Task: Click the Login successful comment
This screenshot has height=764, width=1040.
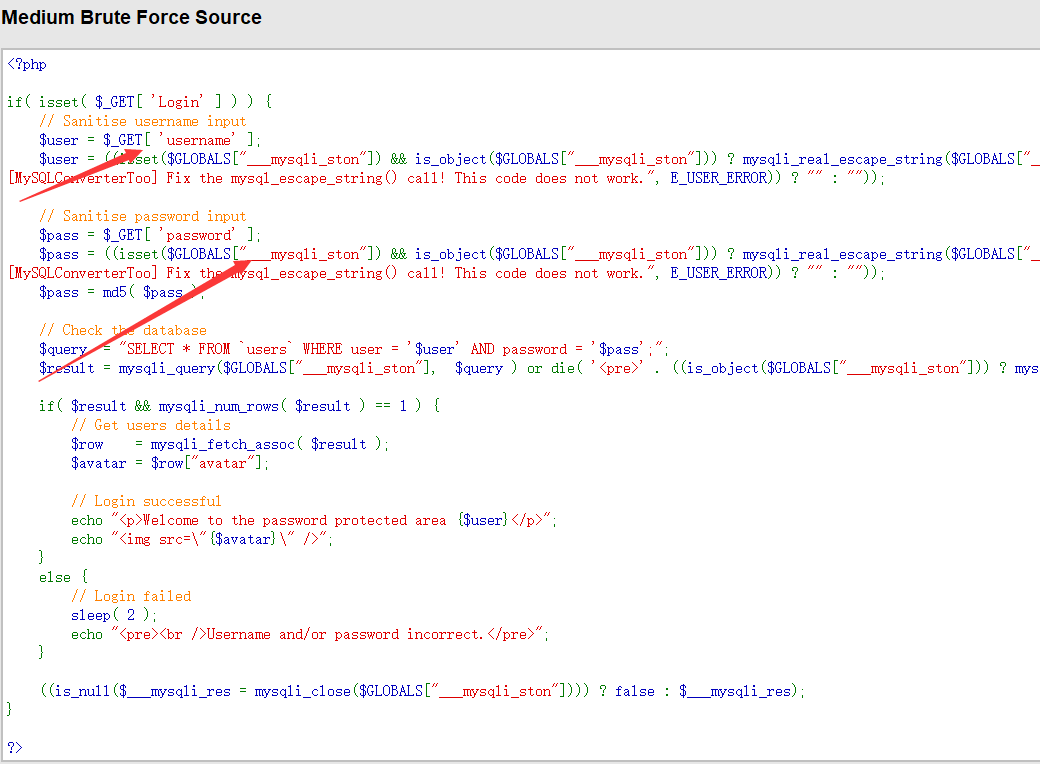Action: coord(146,501)
